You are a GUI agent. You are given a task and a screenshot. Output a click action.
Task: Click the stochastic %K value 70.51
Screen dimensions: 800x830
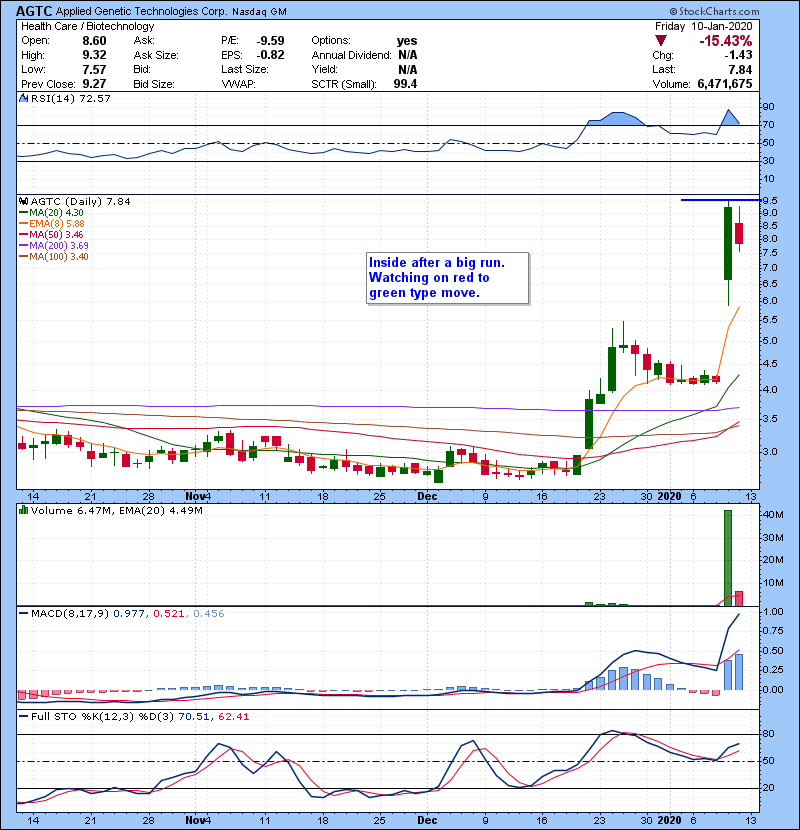coord(194,717)
